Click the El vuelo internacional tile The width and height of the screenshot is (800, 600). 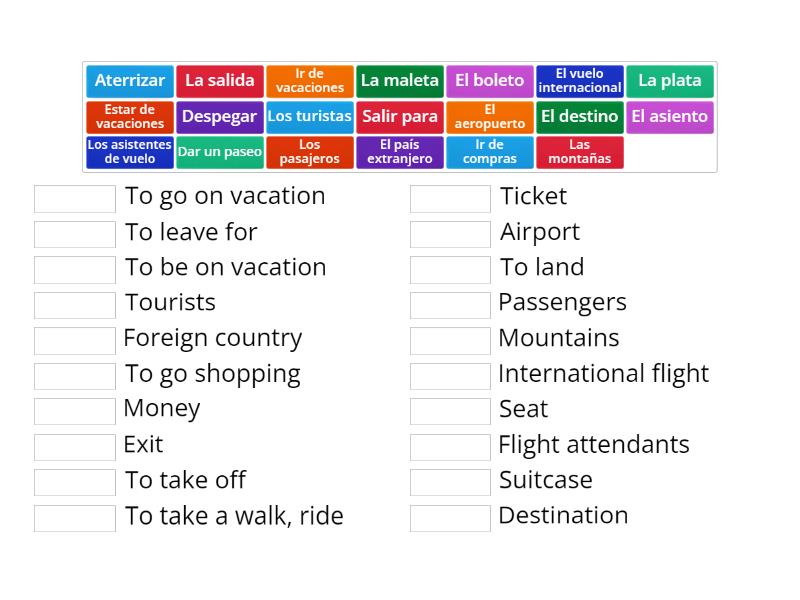(580, 81)
